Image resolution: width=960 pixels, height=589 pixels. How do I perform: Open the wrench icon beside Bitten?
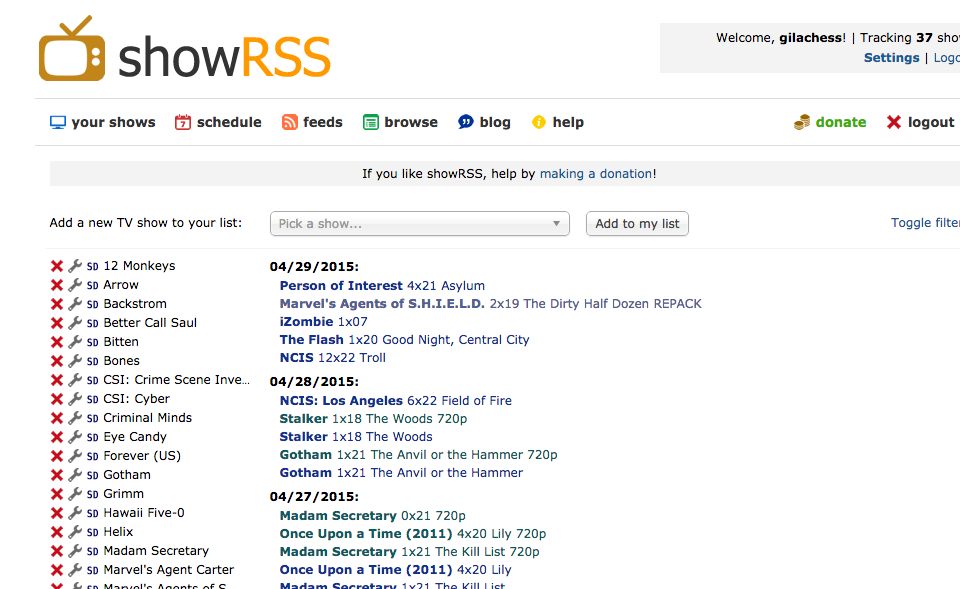click(x=75, y=342)
